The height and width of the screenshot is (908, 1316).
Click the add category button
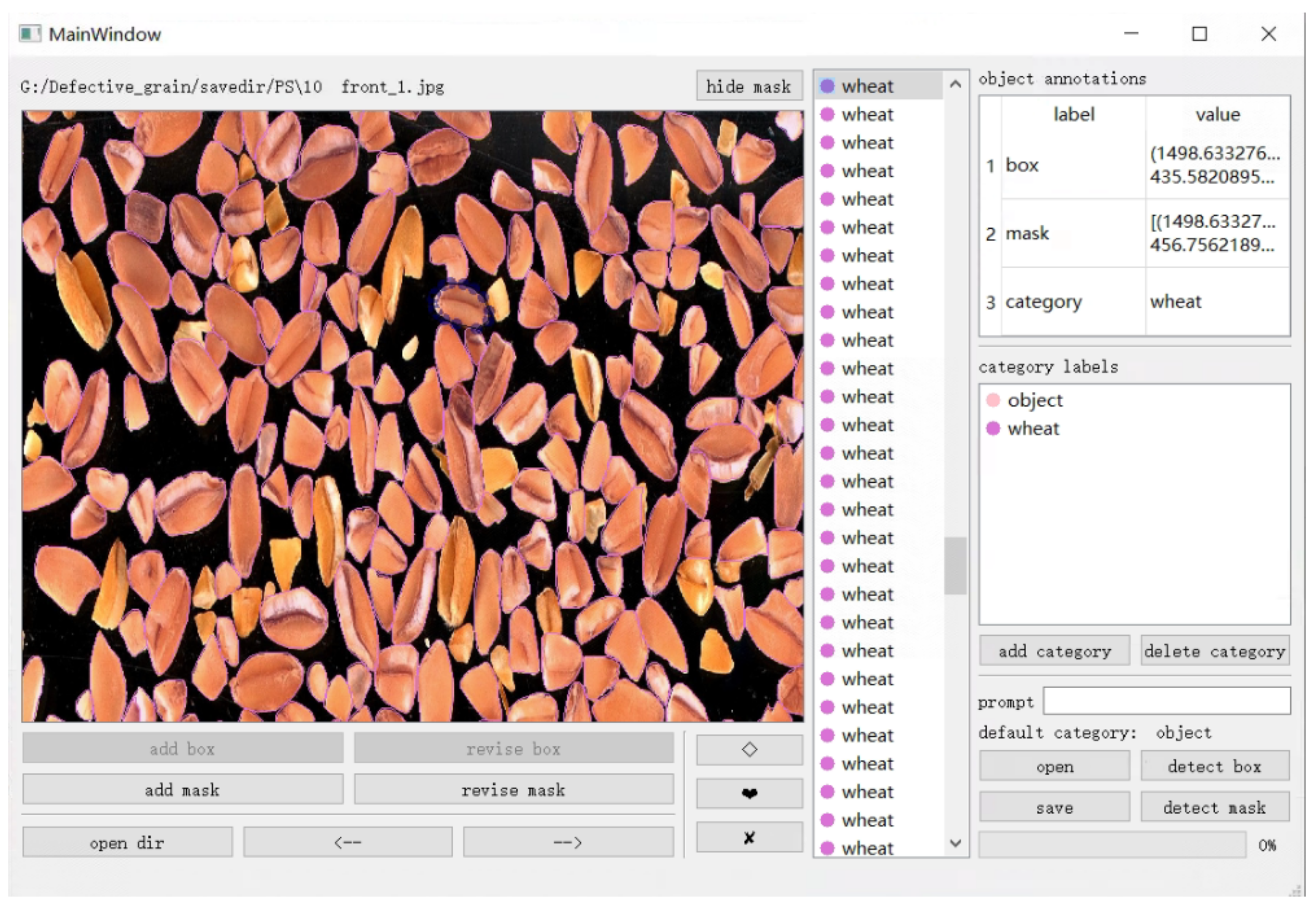pos(1054,650)
